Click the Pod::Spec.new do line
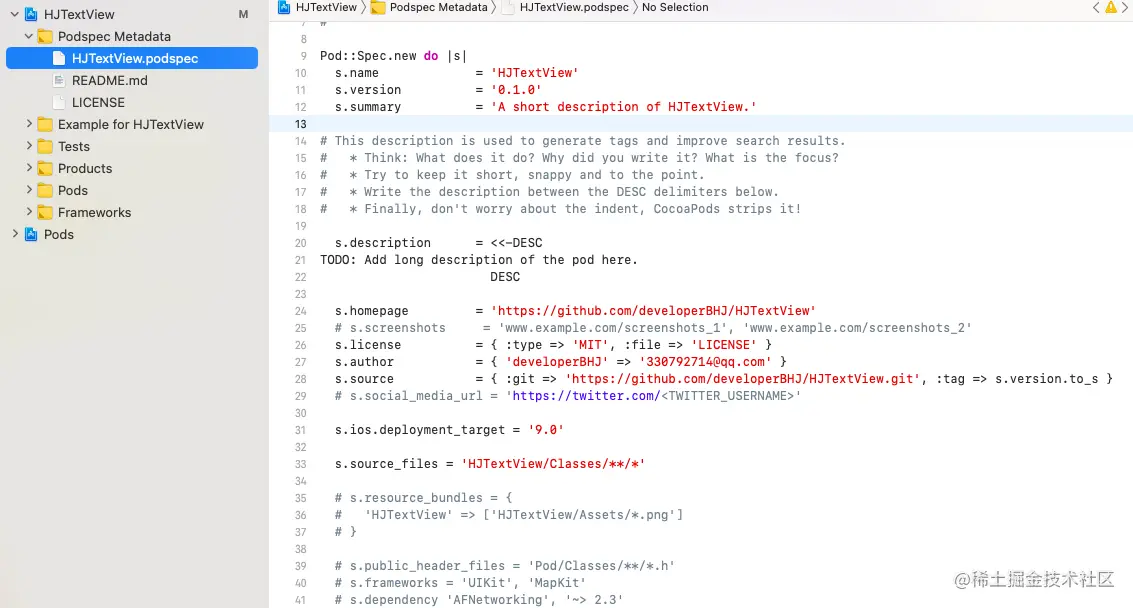This screenshot has height=608, width=1133. click(x=394, y=56)
